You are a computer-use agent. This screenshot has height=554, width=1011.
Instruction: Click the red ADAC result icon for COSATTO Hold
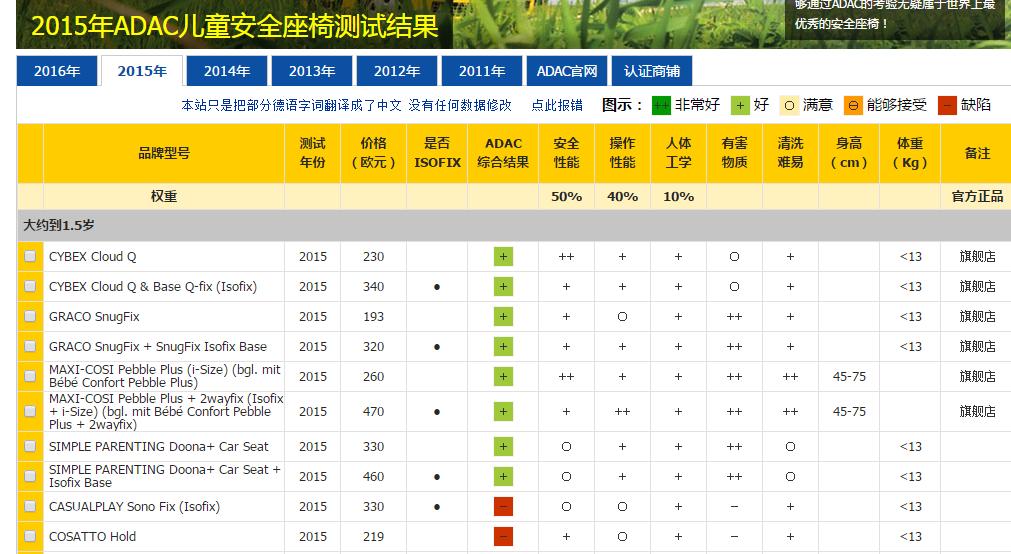(x=503, y=537)
